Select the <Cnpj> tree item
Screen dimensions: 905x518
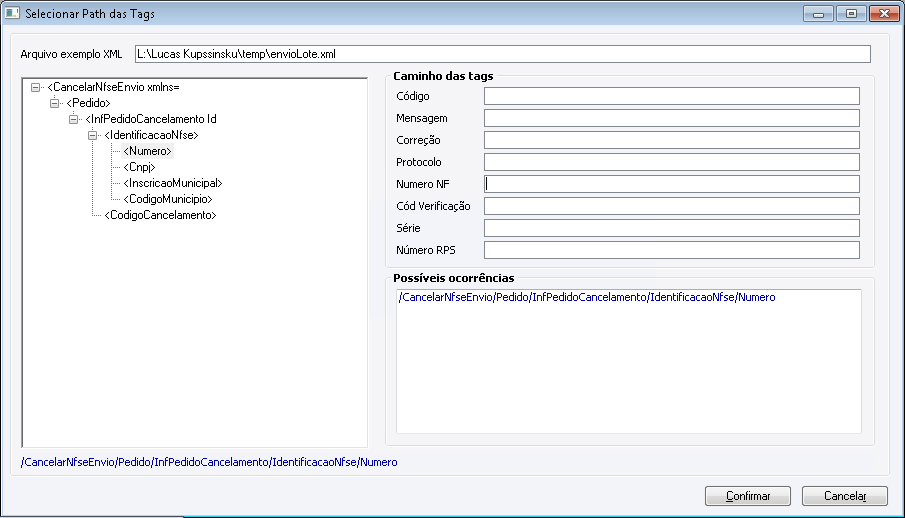(139, 167)
